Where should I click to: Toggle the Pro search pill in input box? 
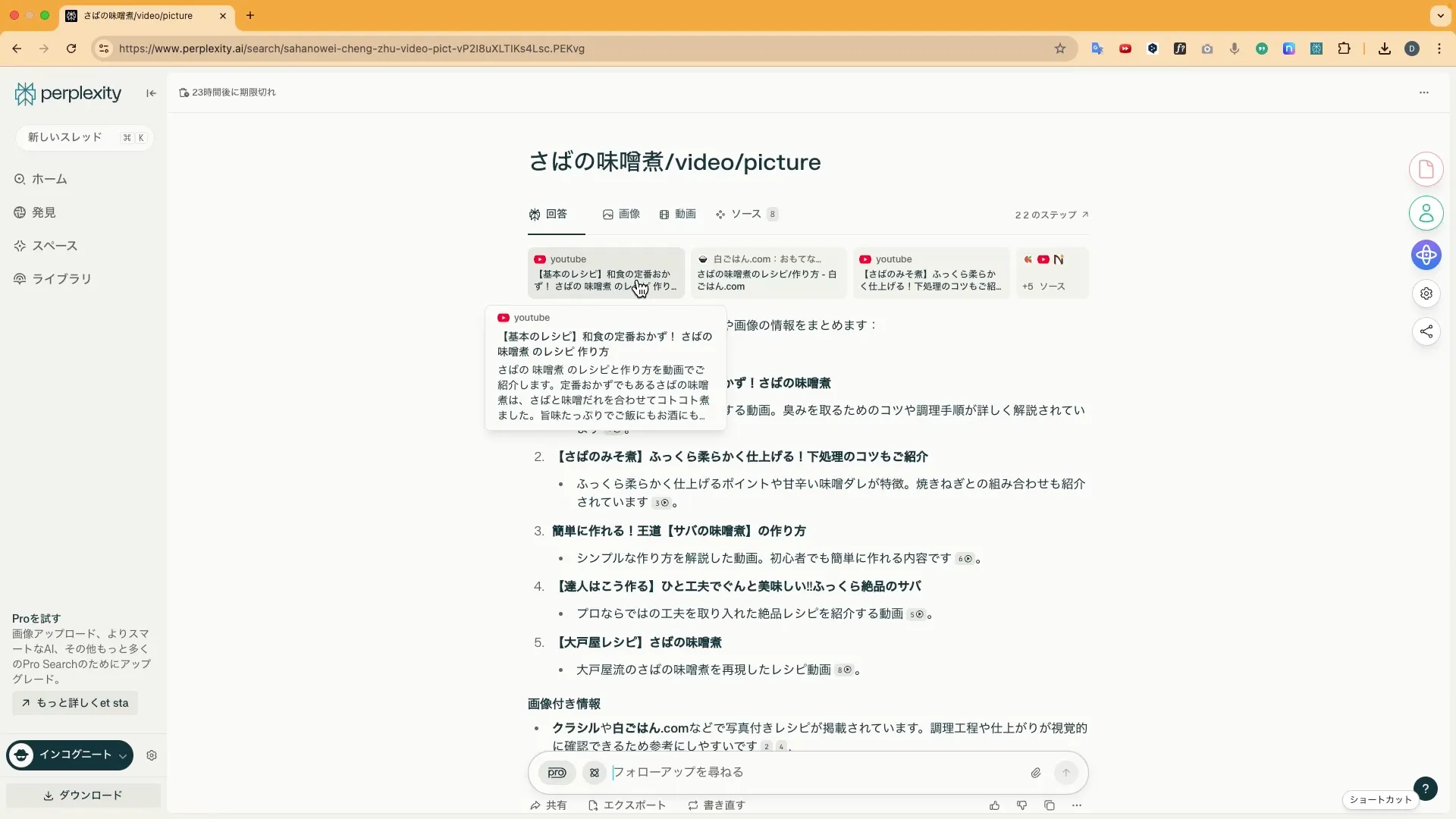click(x=557, y=773)
